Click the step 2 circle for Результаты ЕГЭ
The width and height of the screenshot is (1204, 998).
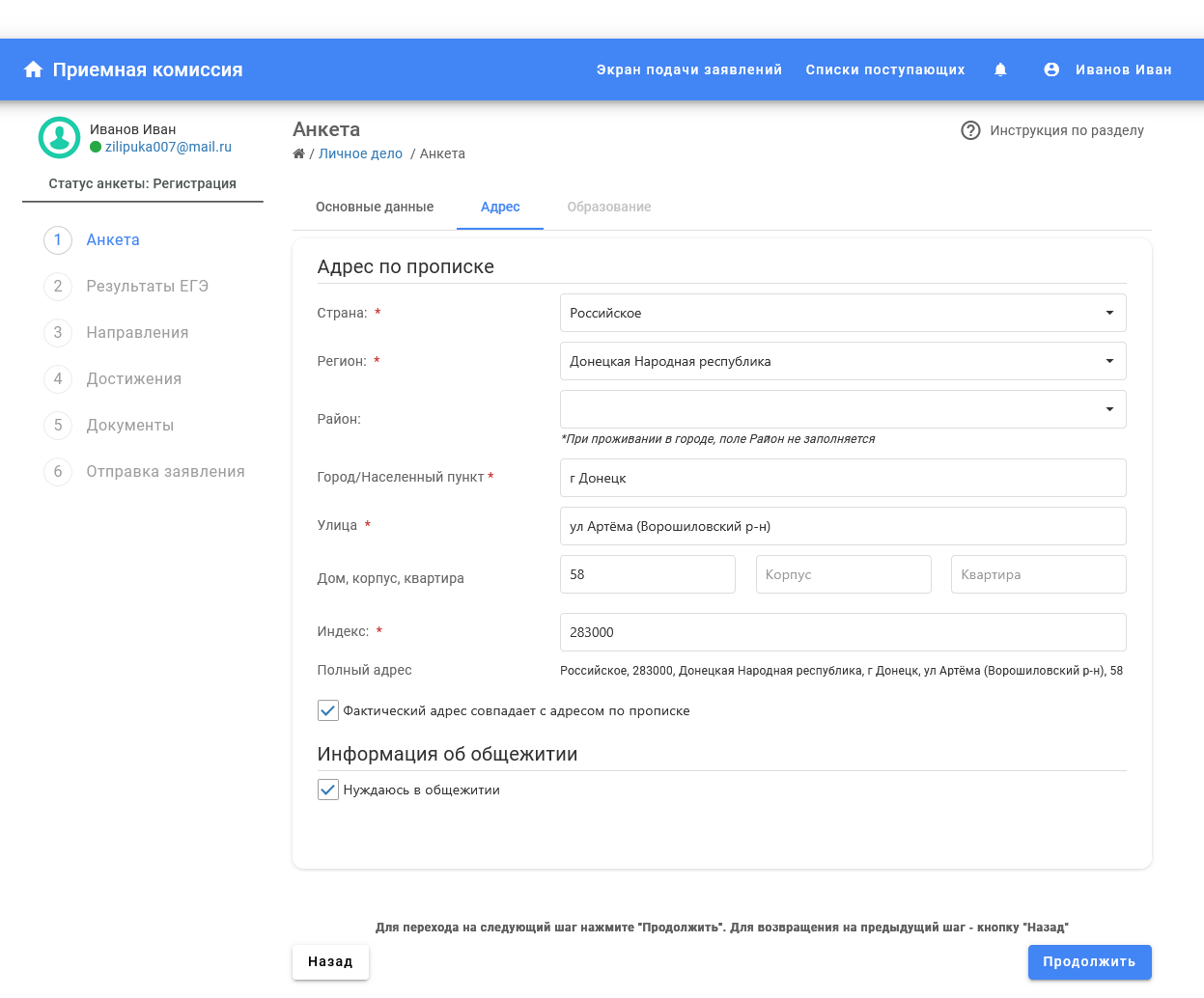click(x=58, y=287)
